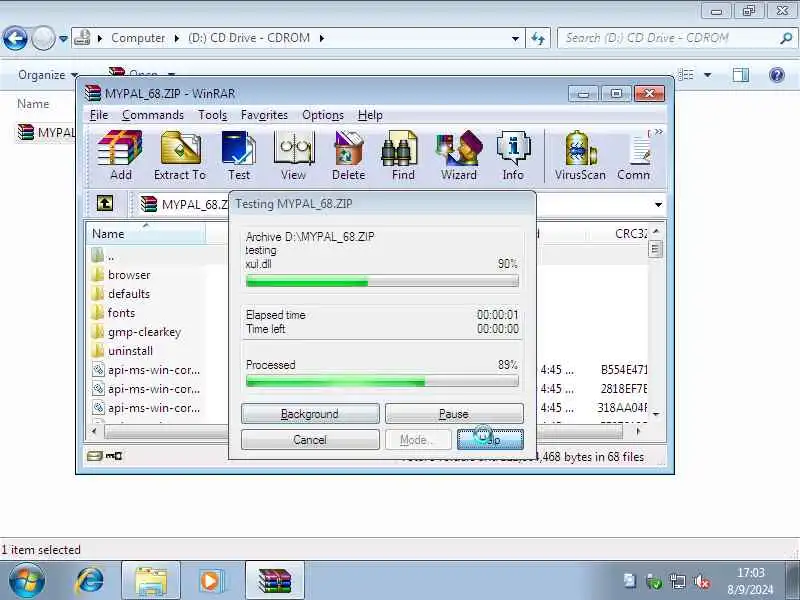This screenshot has width=800, height=600.
Task: Click the muted volume tray icon
Action: [x=702, y=581]
